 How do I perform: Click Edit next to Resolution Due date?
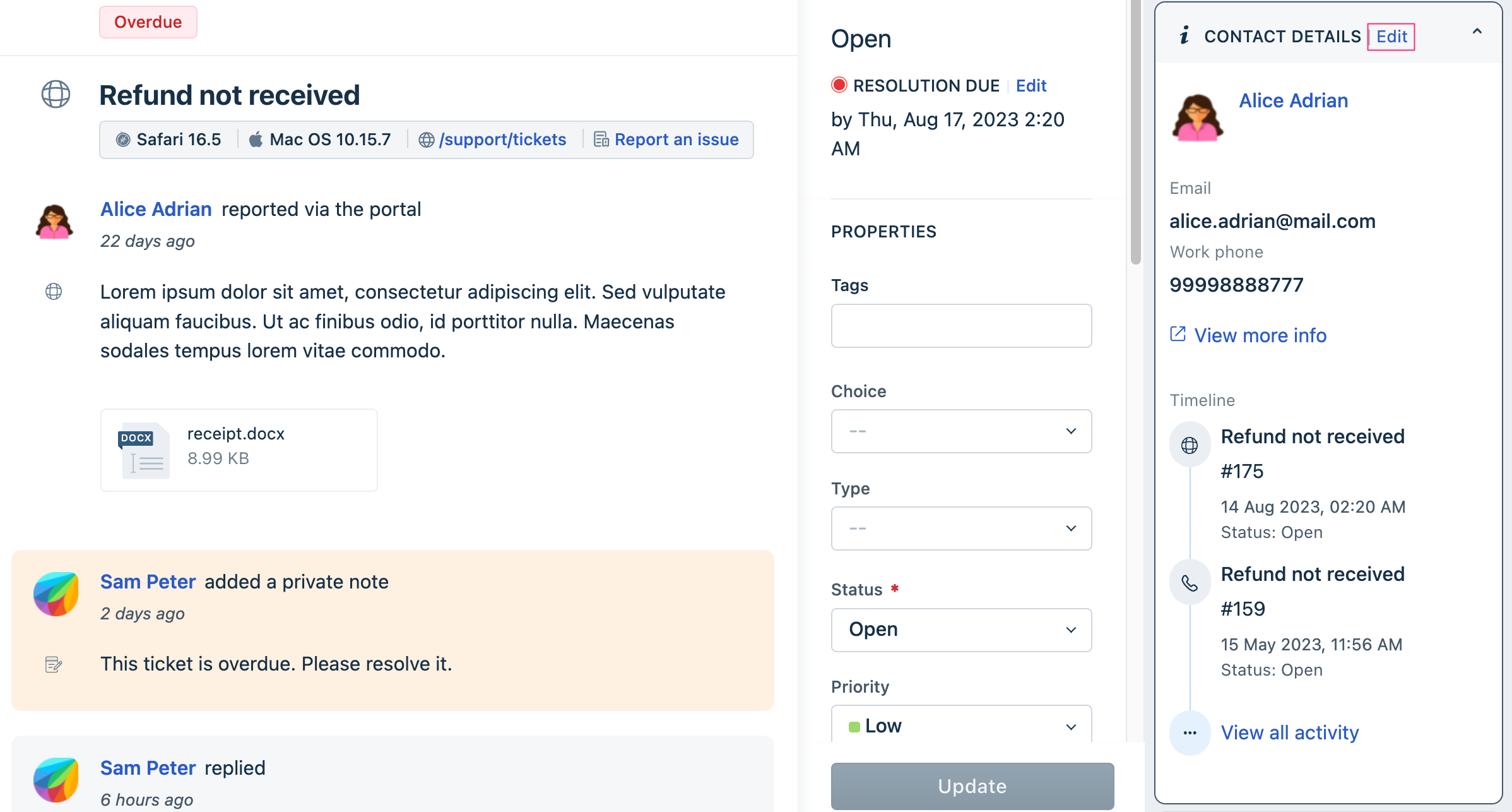(1031, 85)
